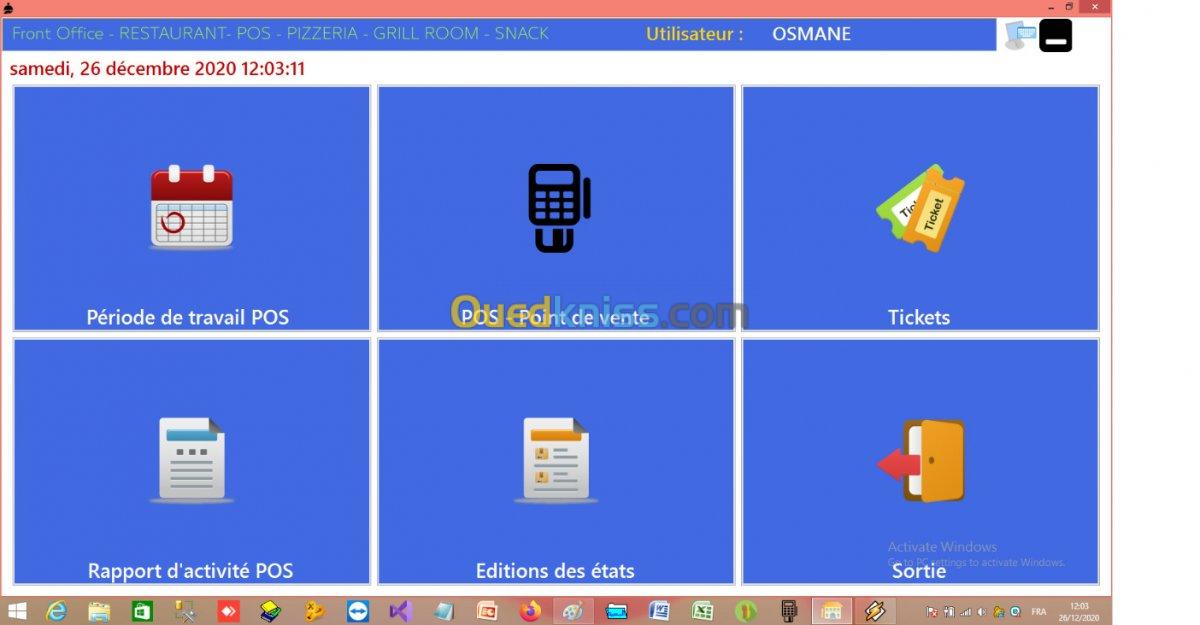This screenshot has width=1200, height=625.
Task: Launch Internet Explorer from the taskbar
Action: (x=56, y=611)
